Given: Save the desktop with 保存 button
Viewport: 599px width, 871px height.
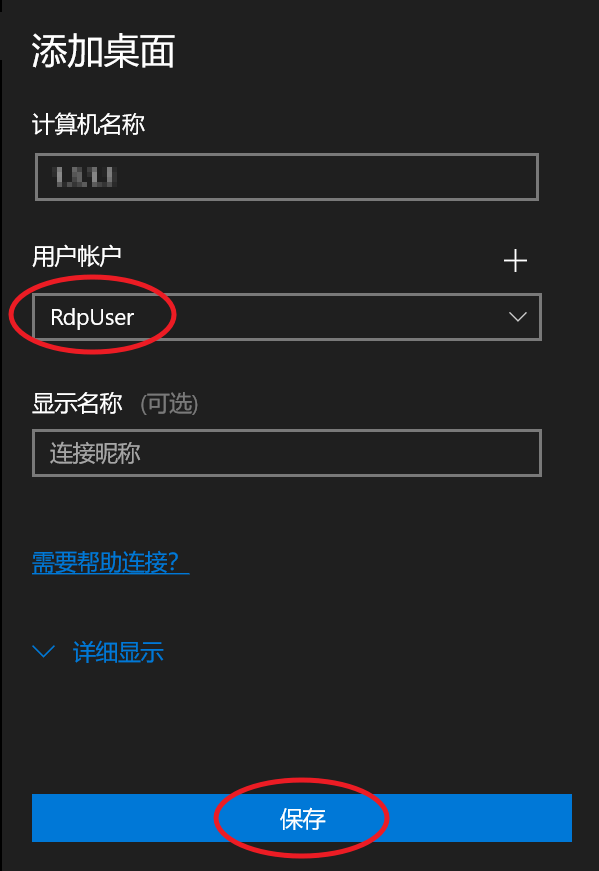Looking at the screenshot, I should pos(302,818).
